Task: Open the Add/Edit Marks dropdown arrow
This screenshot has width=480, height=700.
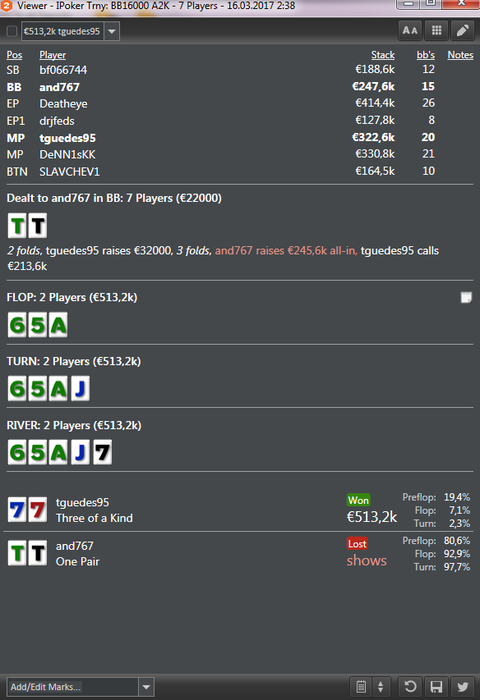Action: (x=146, y=687)
